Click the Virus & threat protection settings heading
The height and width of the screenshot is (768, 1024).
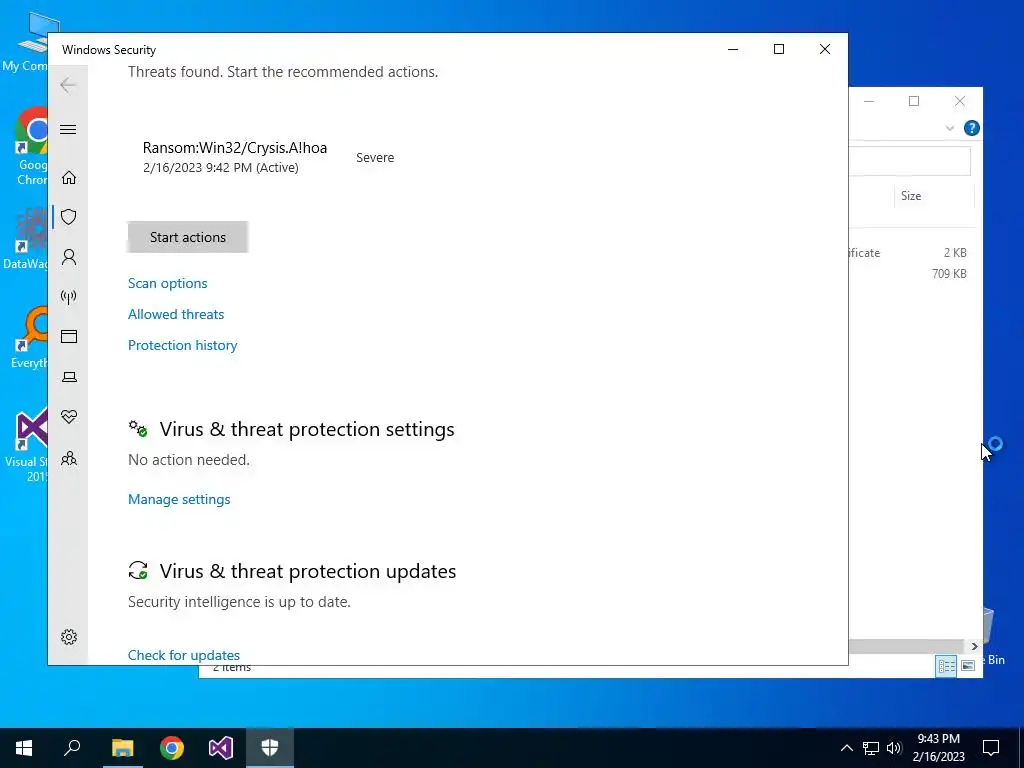[x=307, y=430]
